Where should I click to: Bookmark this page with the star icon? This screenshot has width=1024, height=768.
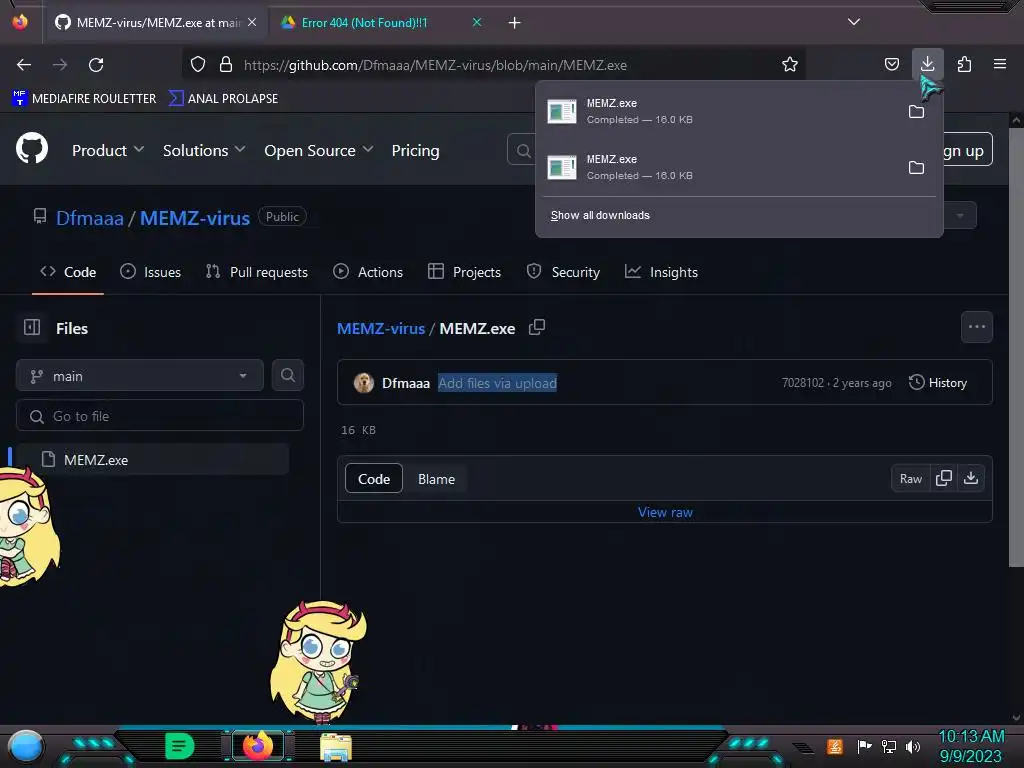[790, 64]
